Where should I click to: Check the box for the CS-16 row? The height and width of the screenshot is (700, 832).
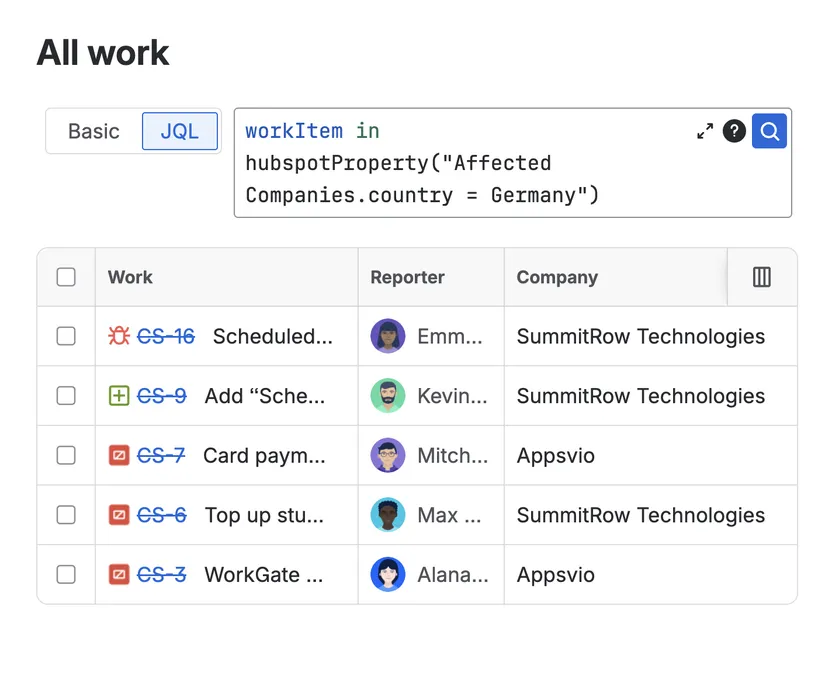click(66, 336)
